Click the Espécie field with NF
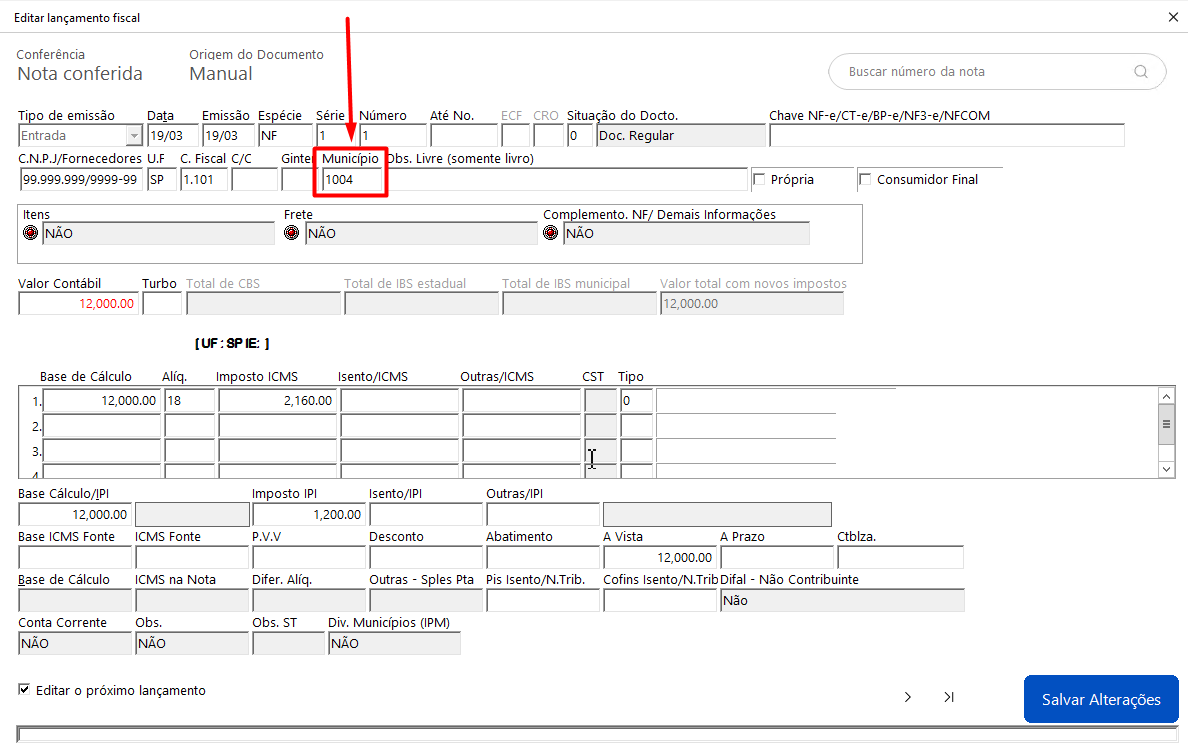 click(x=285, y=136)
